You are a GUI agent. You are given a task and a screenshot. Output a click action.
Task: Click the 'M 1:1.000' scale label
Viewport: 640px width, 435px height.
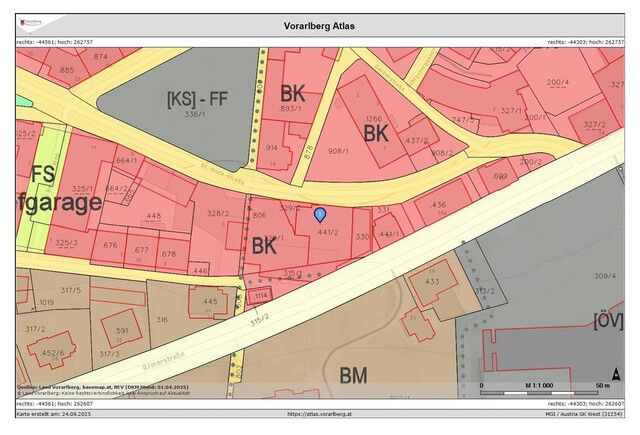pyautogui.click(x=539, y=385)
